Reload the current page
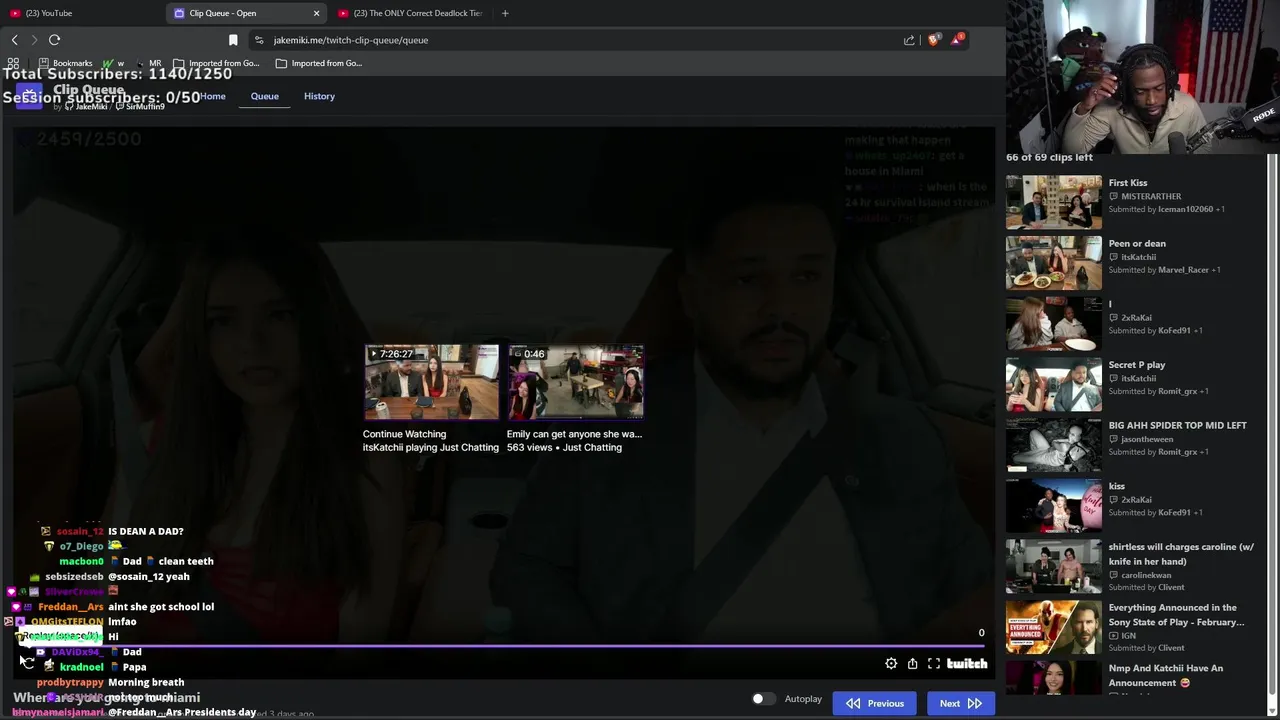The image size is (1280, 720). pos(54,40)
